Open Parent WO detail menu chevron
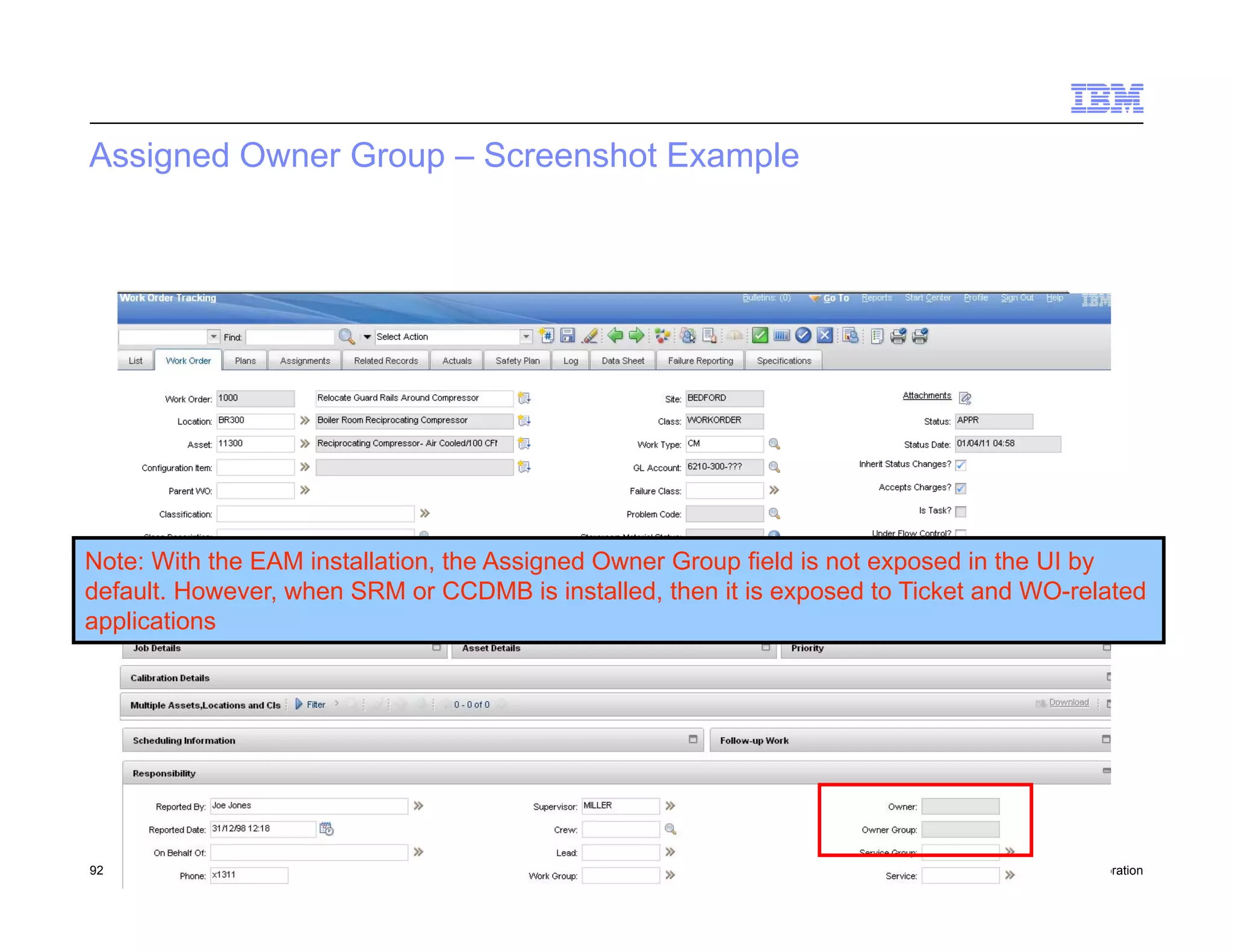The width and height of the screenshot is (1233, 952). pyautogui.click(x=305, y=490)
